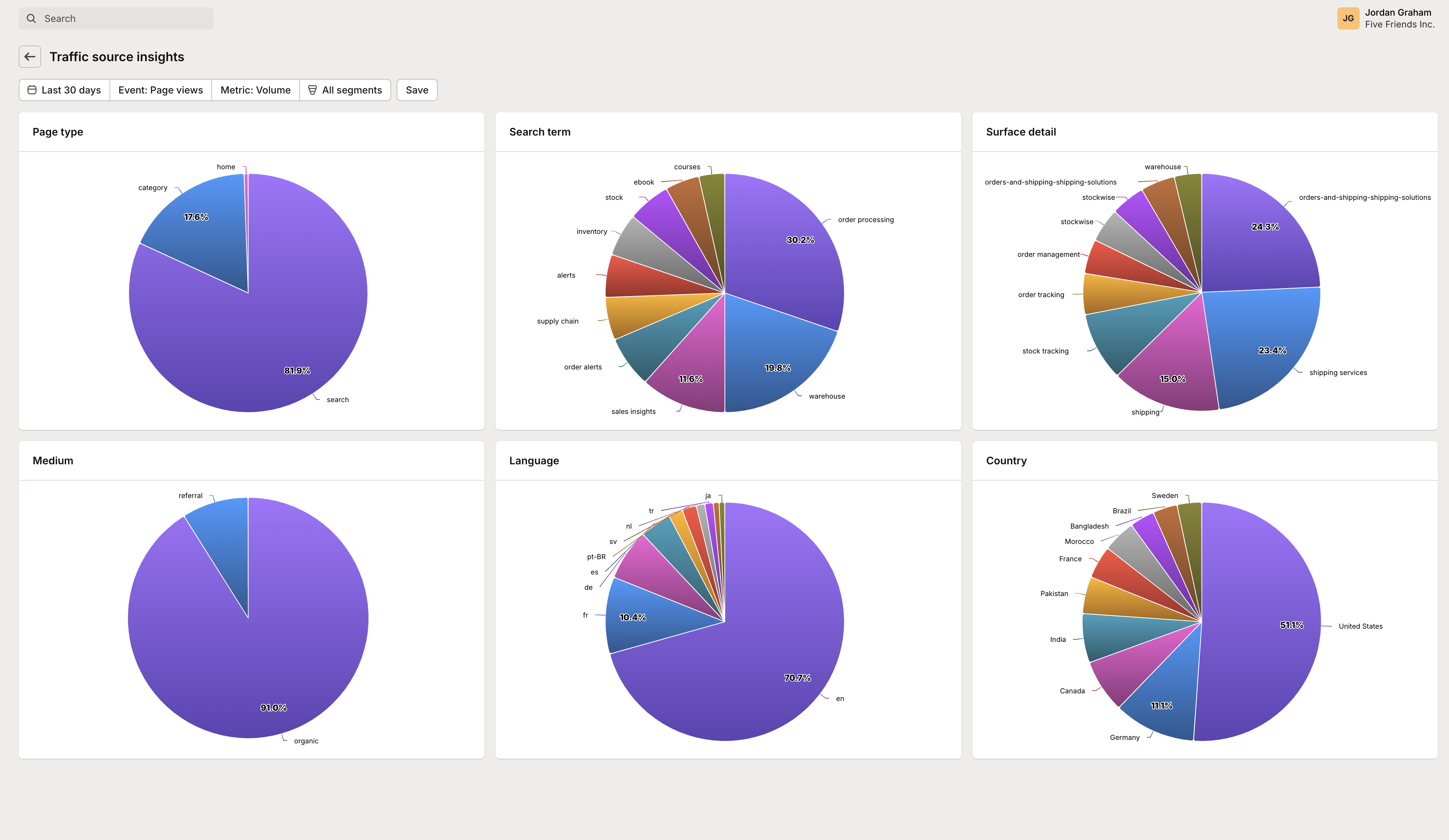Click the Jordan Graham account name
This screenshot has height=840, width=1449.
pyautogui.click(x=1397, y=12)
